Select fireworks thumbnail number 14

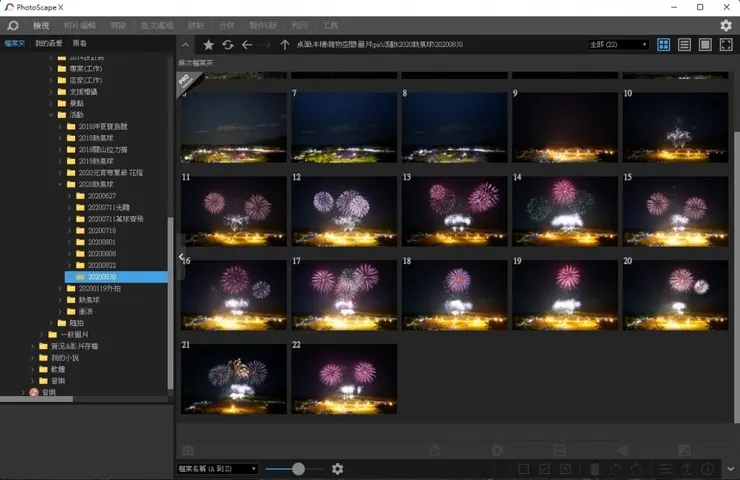tap(565, 212)
